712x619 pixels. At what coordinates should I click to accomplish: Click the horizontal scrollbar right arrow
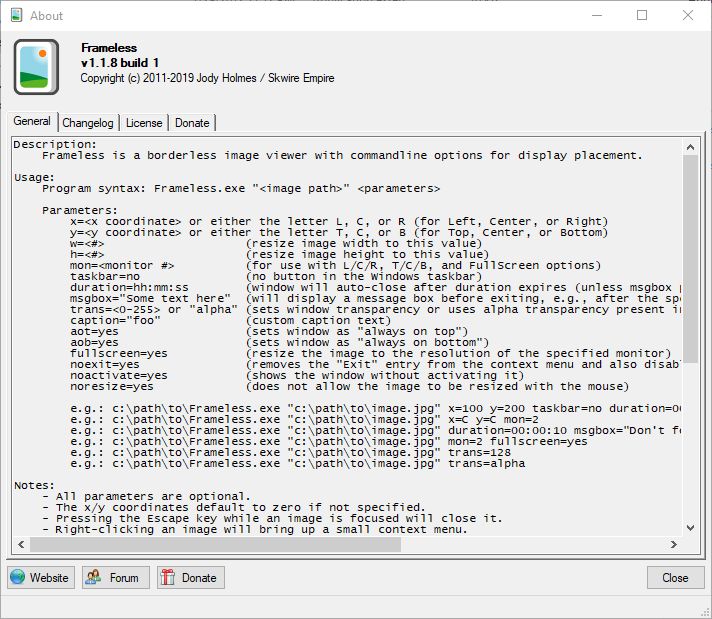tap(674, 545)
